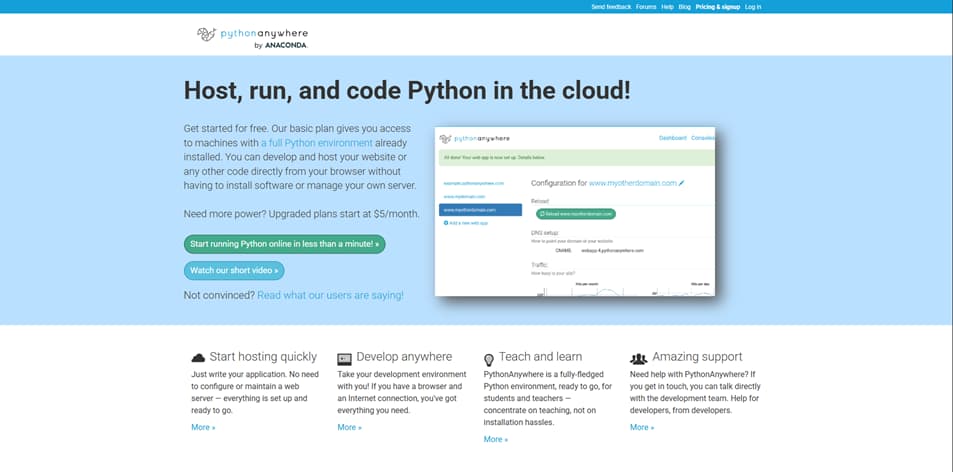
Task: Open Send feedback in top bar
Action: pos(611,7)
